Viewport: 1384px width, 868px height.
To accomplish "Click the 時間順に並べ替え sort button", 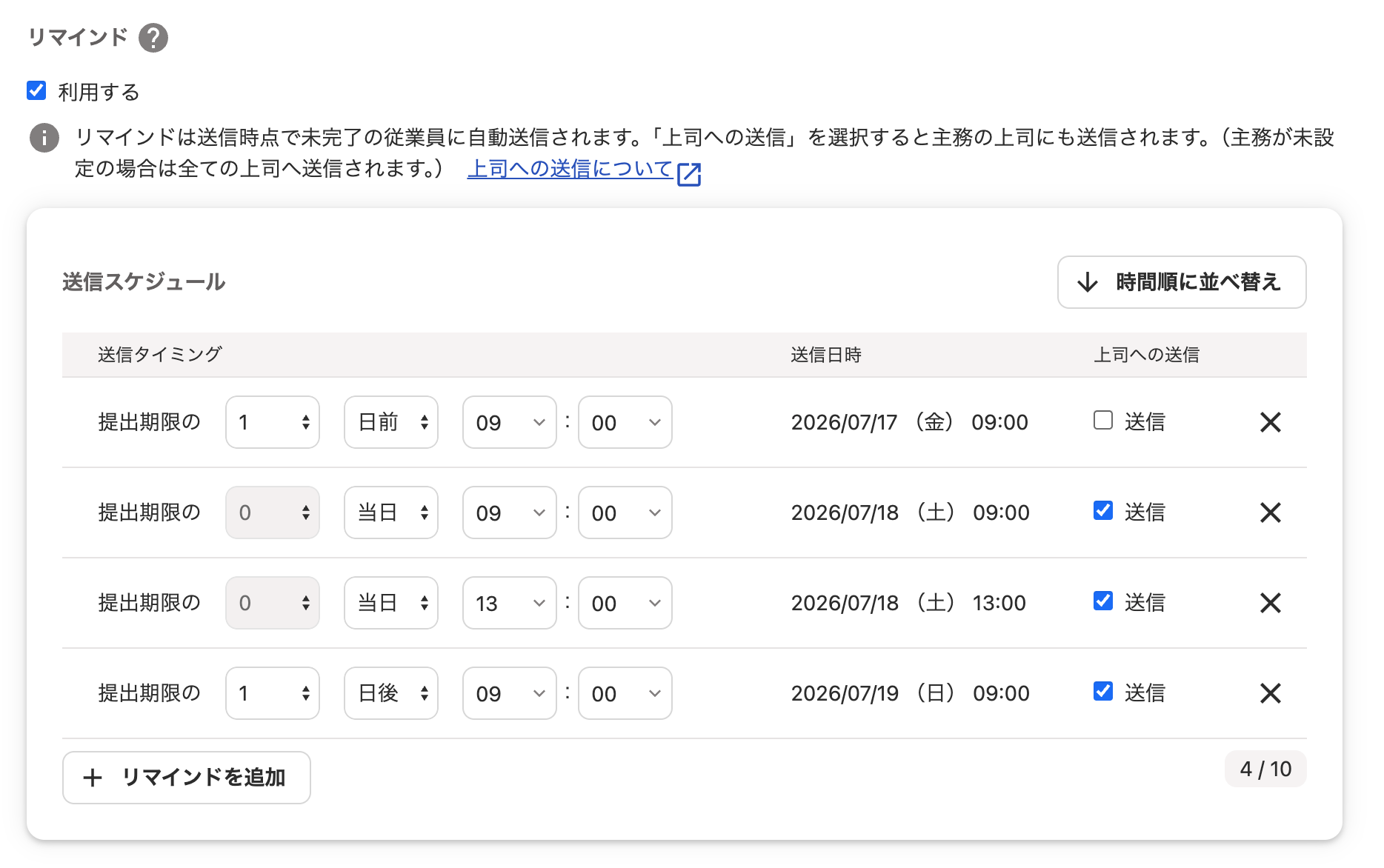I will point(1182,282).
